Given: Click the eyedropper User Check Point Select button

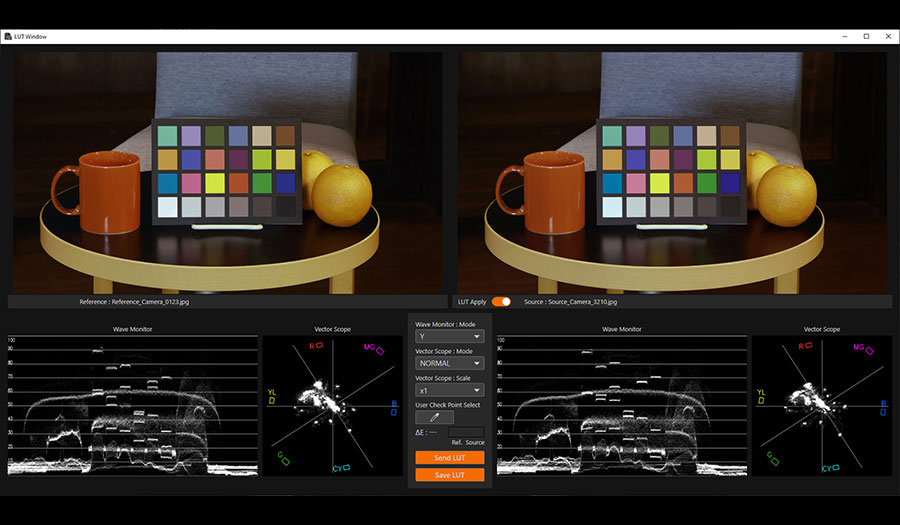Looking at the screenshot, I should coord(434,417).
